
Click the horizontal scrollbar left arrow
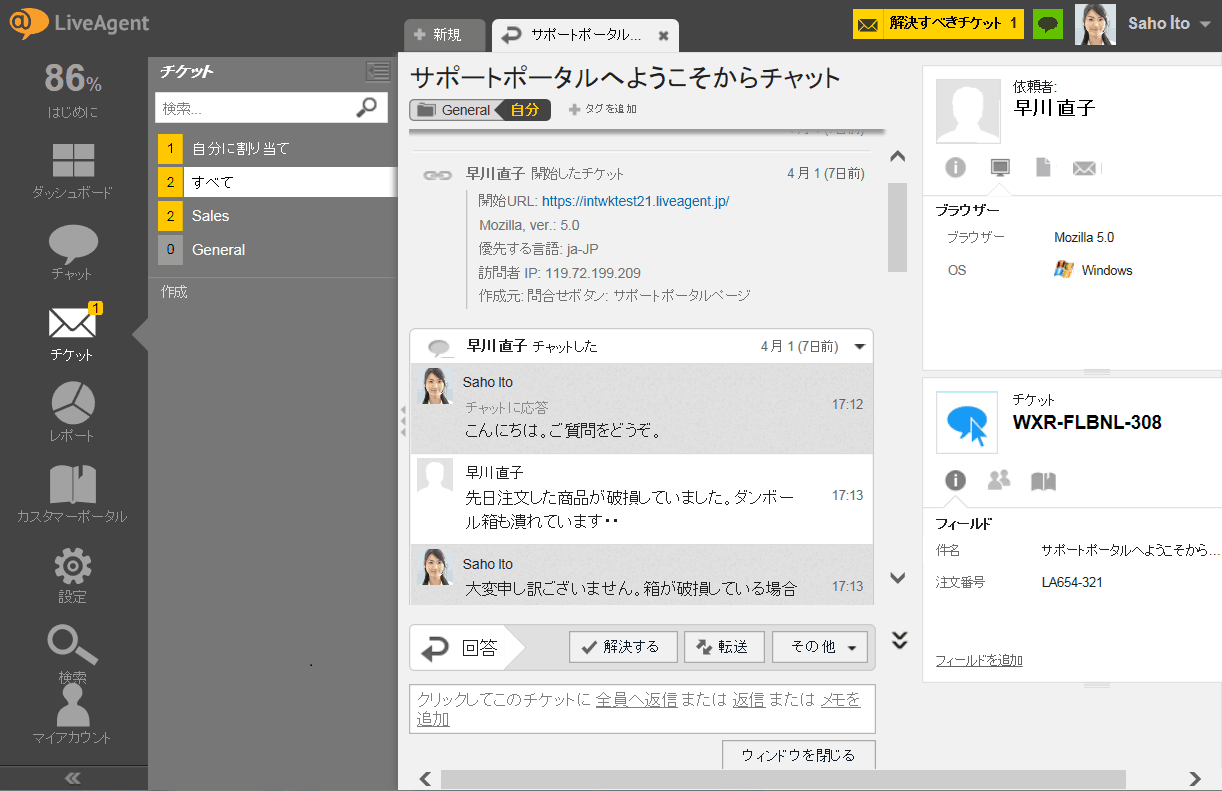tap(425, 779)
